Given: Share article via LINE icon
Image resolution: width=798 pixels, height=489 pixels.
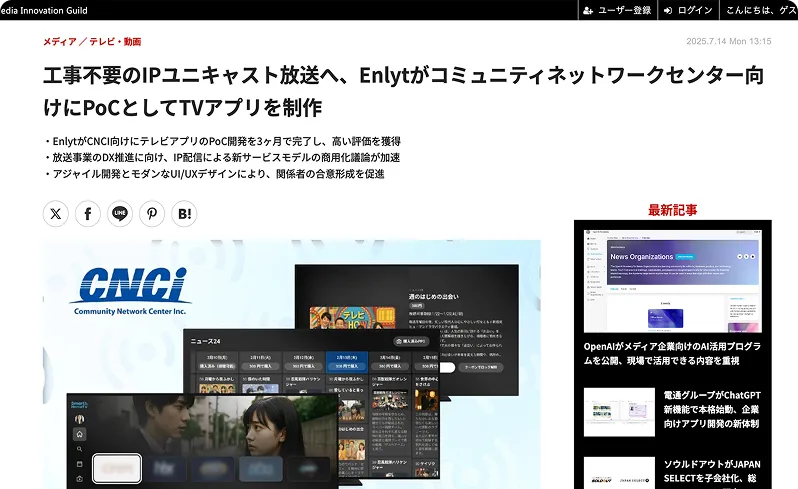Looking at the screenshot, I should click(x=120, y=214).
